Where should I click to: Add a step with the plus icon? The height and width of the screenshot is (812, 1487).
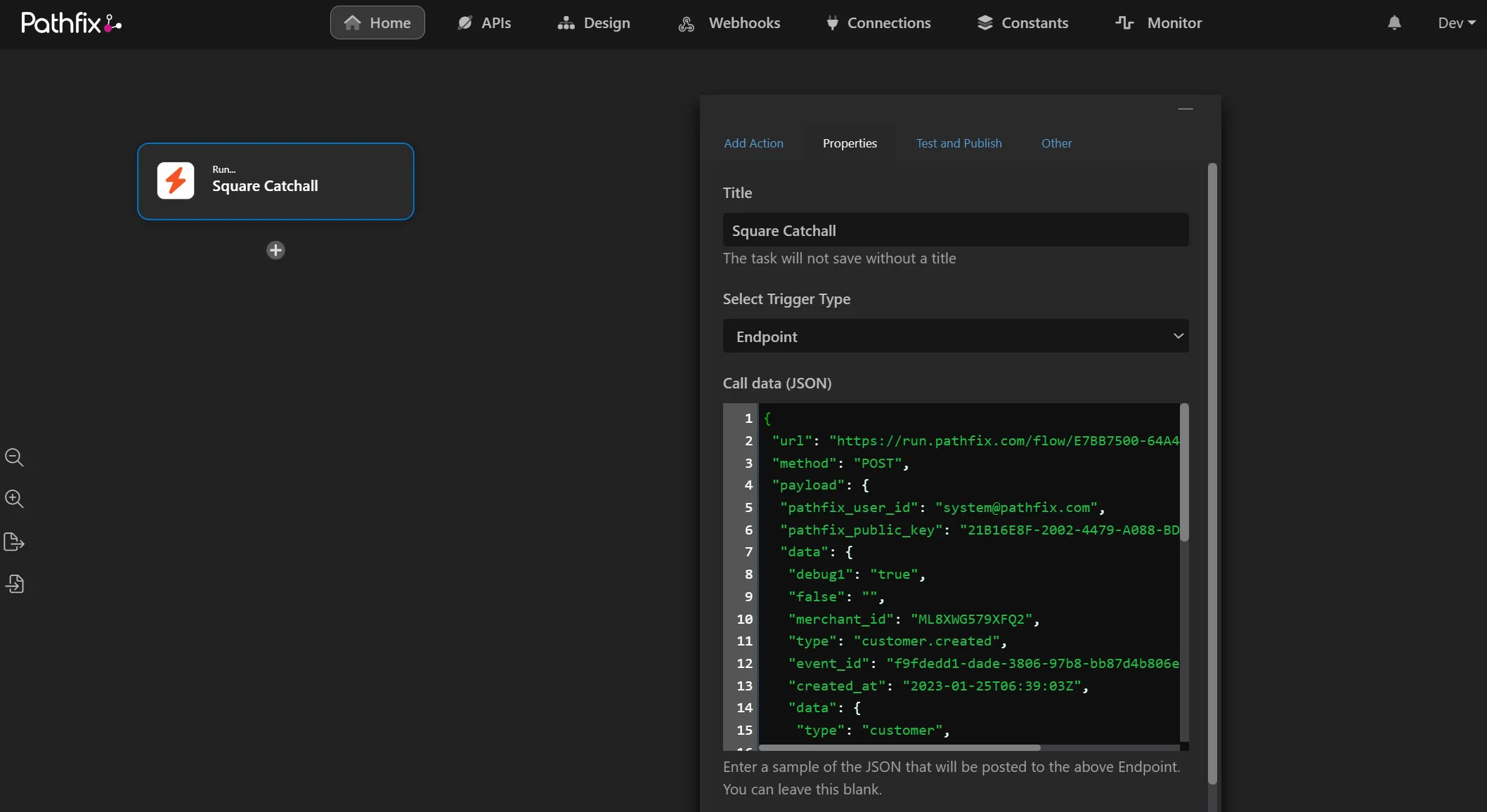pos(275,250)
